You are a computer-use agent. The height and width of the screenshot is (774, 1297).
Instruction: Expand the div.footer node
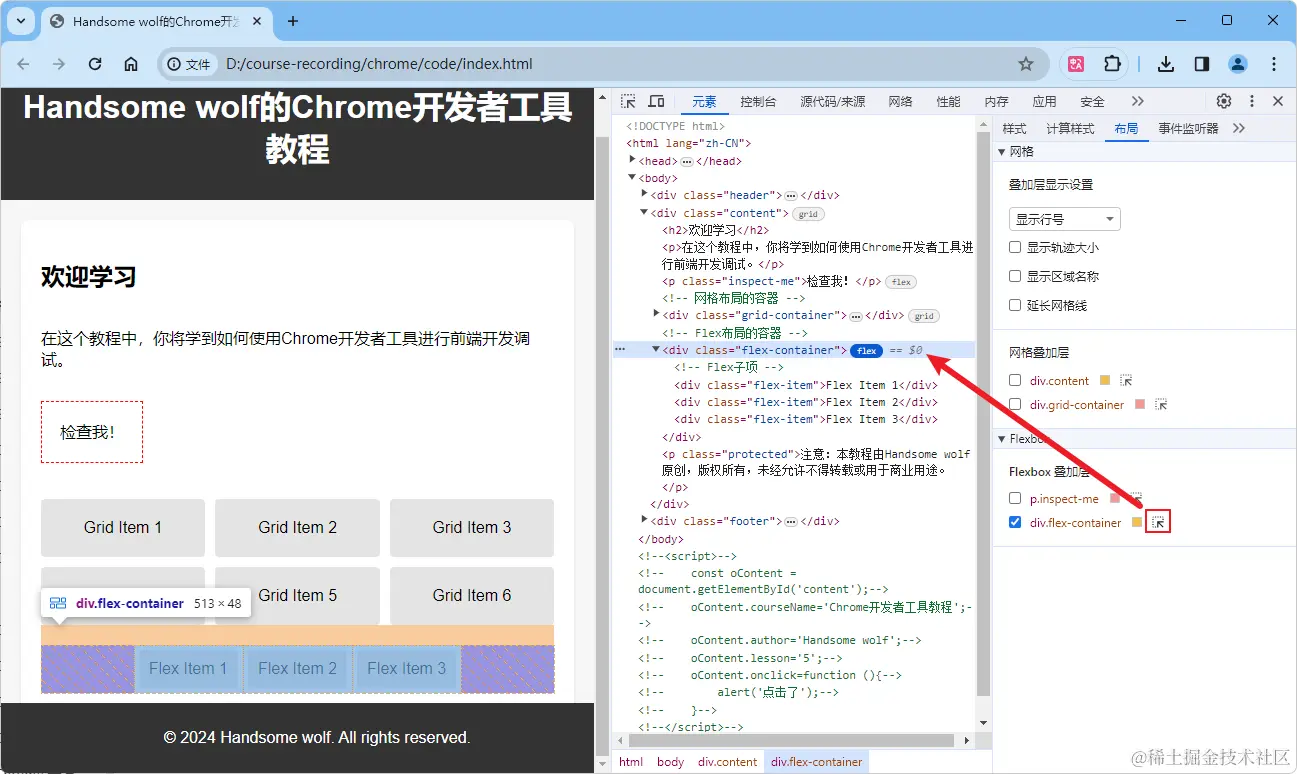point(644,520)
